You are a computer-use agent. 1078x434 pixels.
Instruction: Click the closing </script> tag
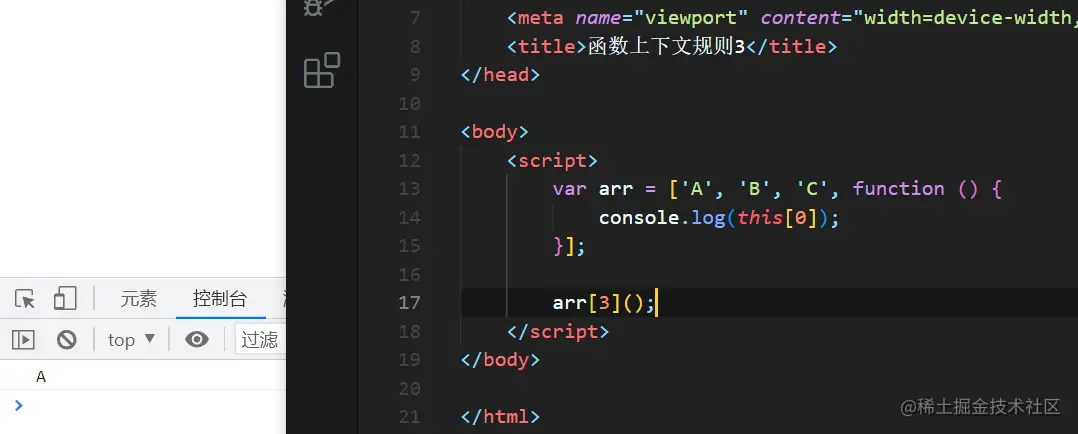558,332
